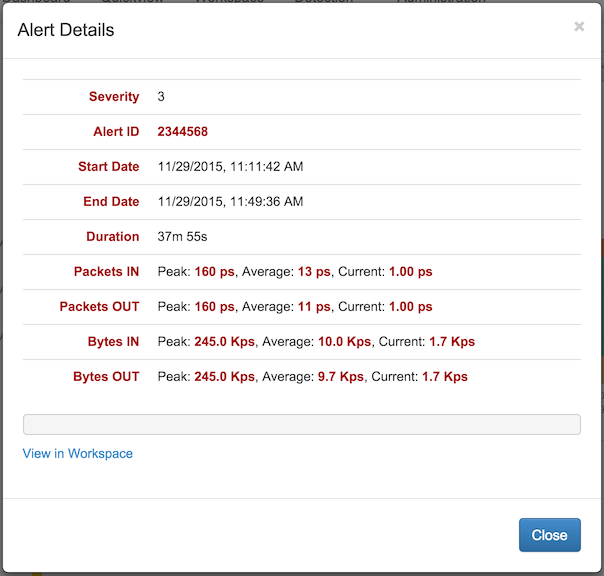The width and height of the screenshot is (604, 576).
Task: Open the View in Workspace link
Action: click(78, 454)
